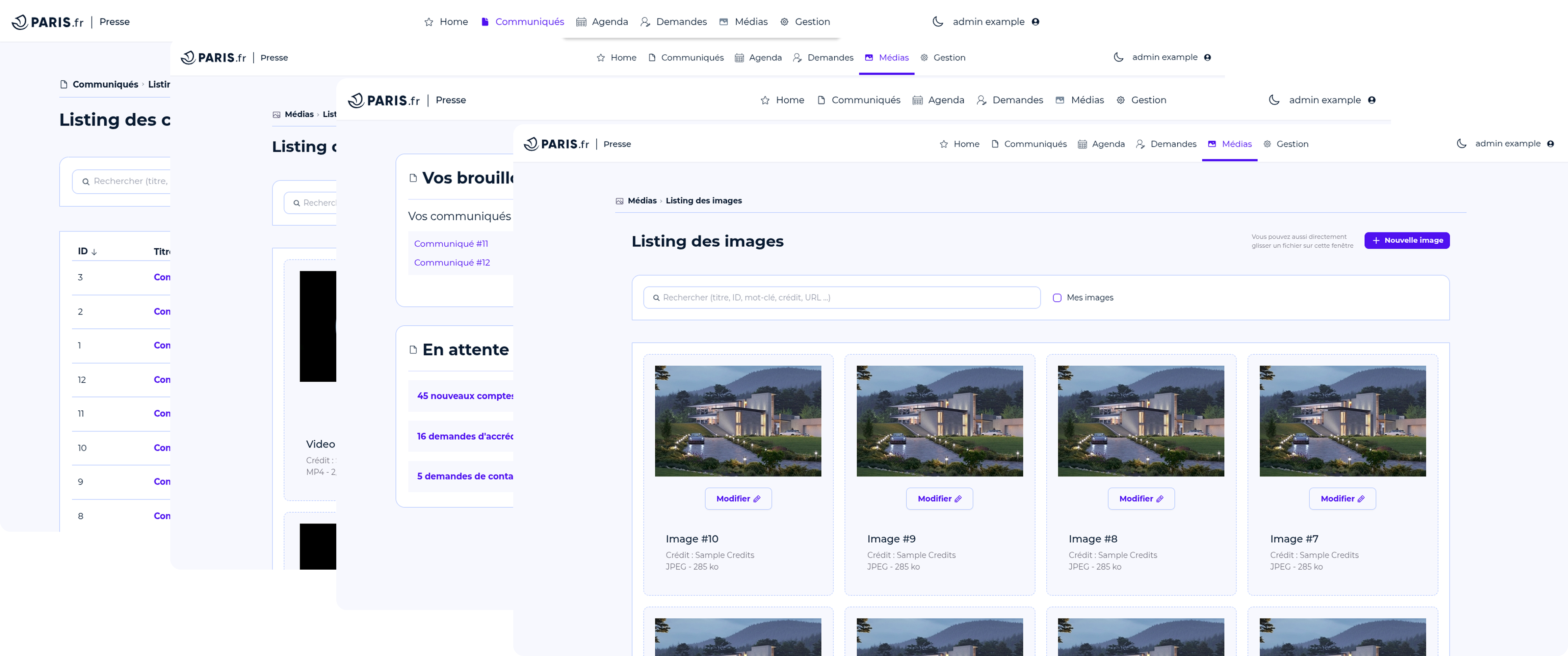Click the Médias image icon in breadcrumb
Viewport: 1568px width, 656px height.
(619, 201)
